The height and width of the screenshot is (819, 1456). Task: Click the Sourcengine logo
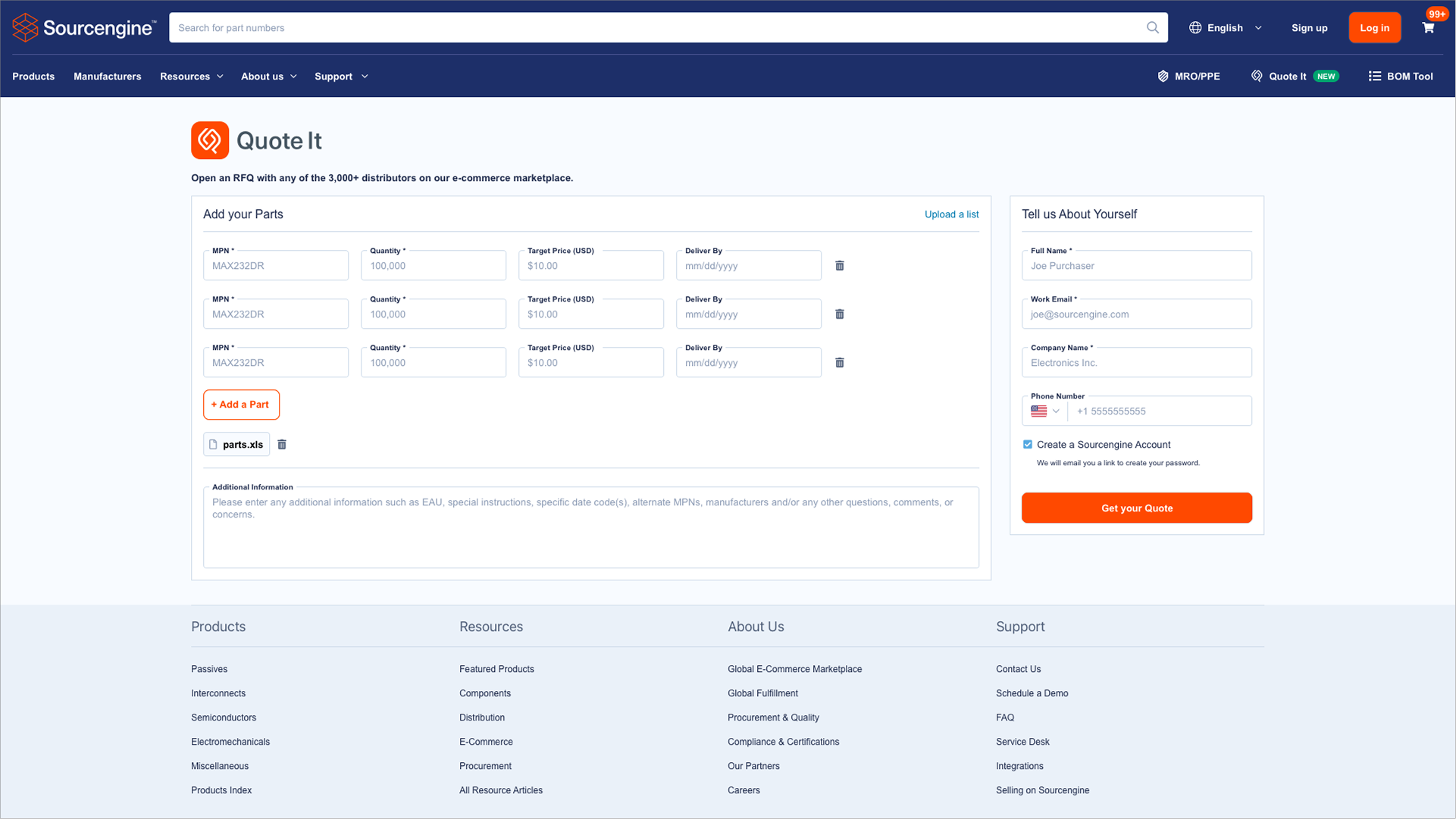83,27
